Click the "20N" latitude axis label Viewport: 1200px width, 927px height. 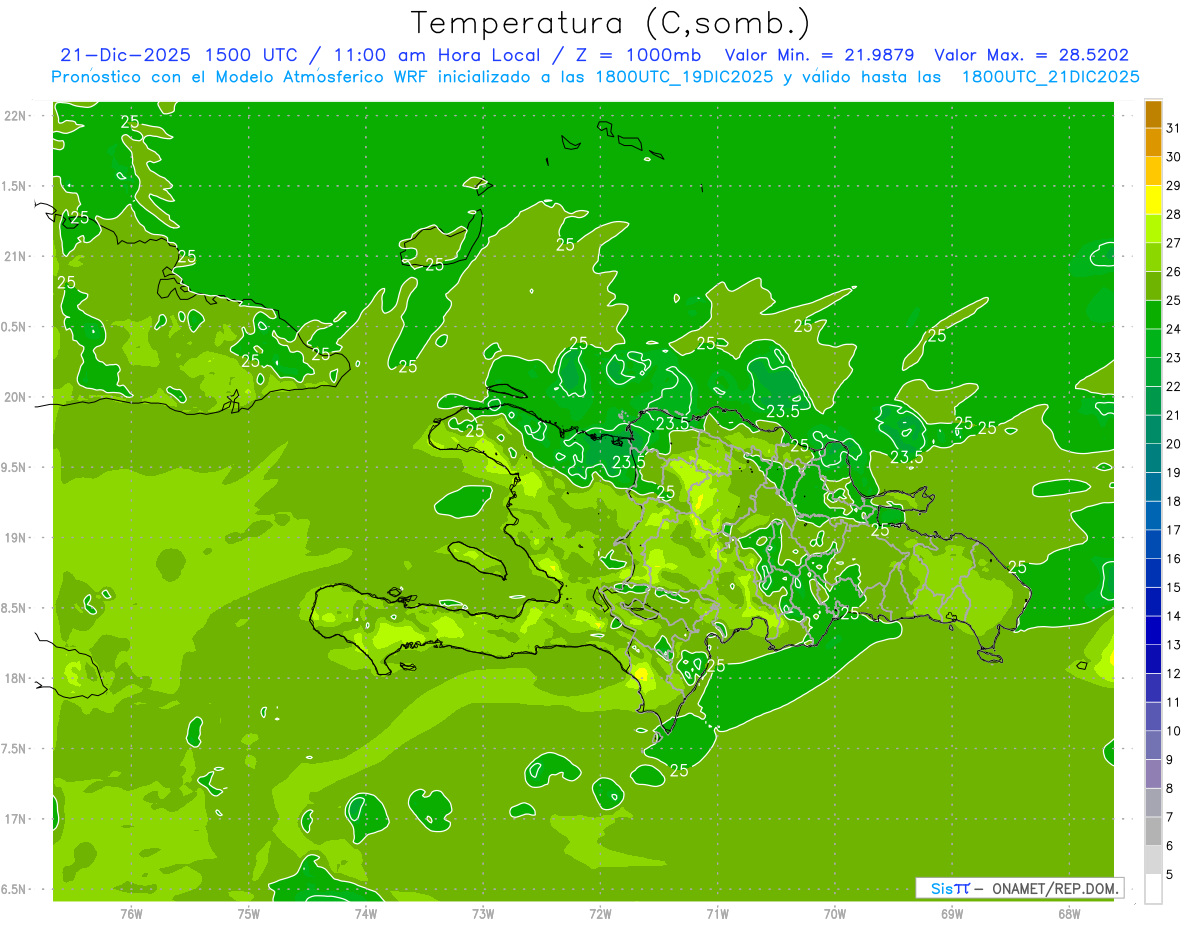(x=16, y=397)
